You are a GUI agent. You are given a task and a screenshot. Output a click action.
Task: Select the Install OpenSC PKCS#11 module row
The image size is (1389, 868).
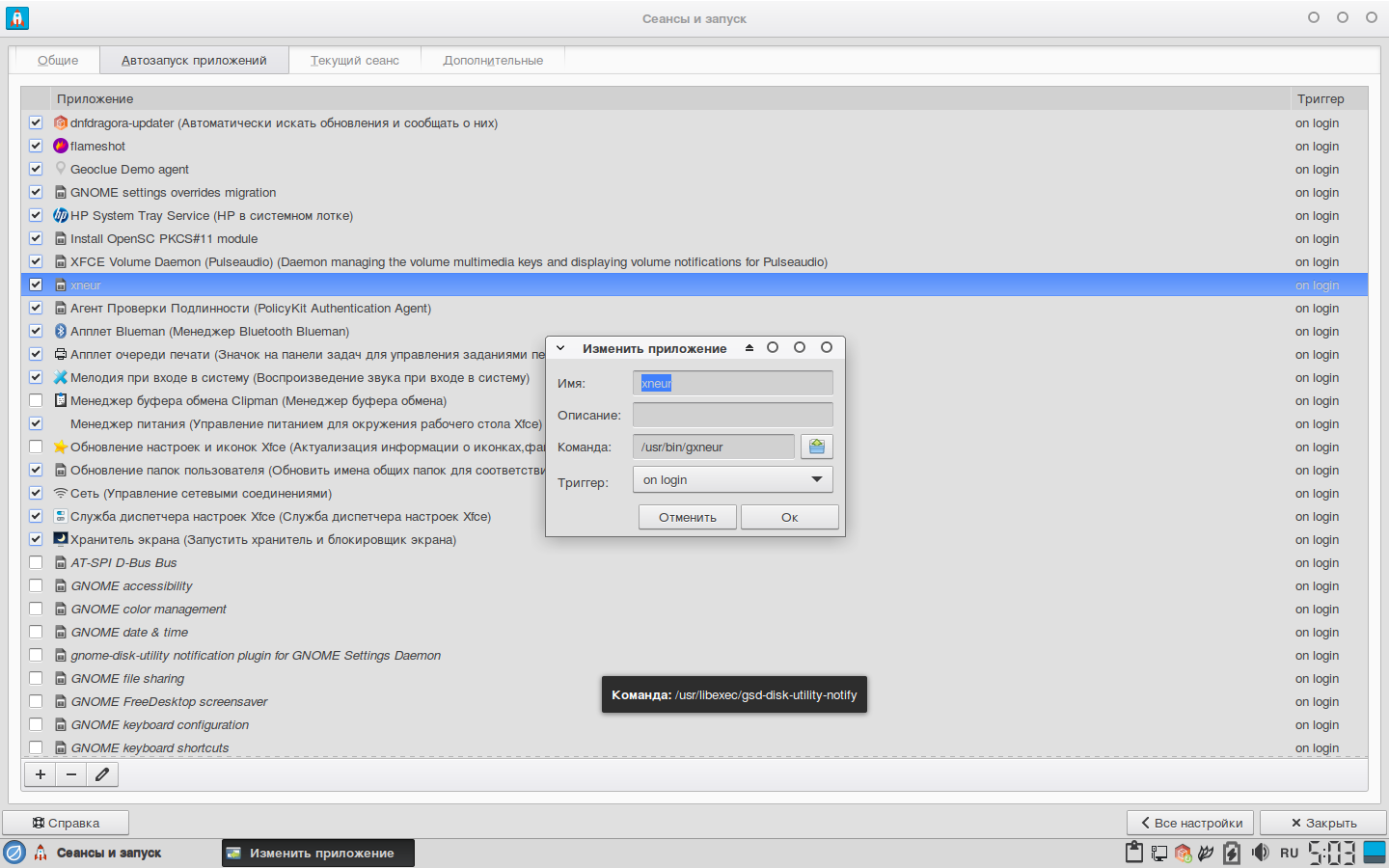[694, 239]
